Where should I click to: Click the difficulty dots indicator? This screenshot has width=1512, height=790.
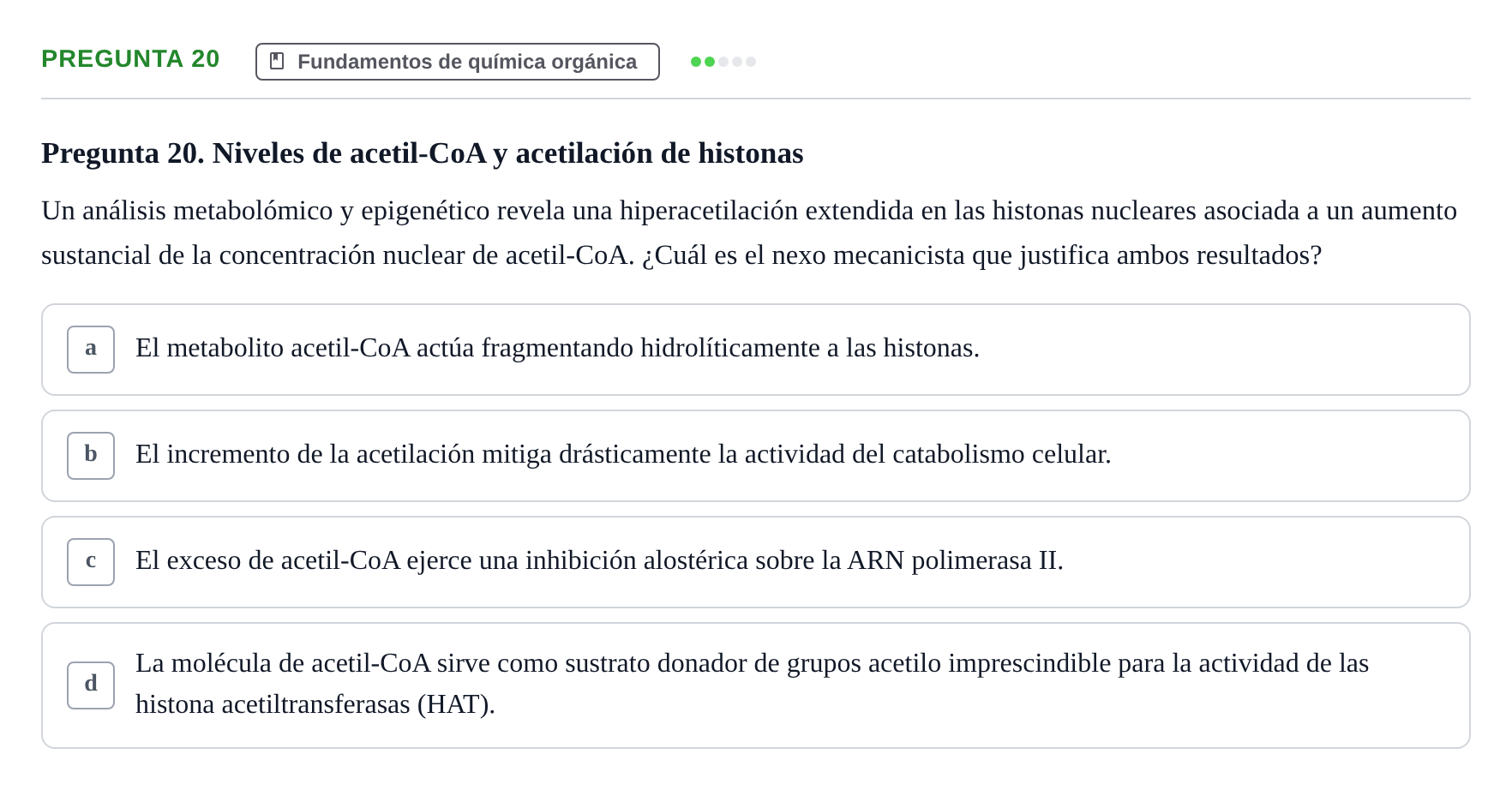pyautogui.click(x=723, y=62)
